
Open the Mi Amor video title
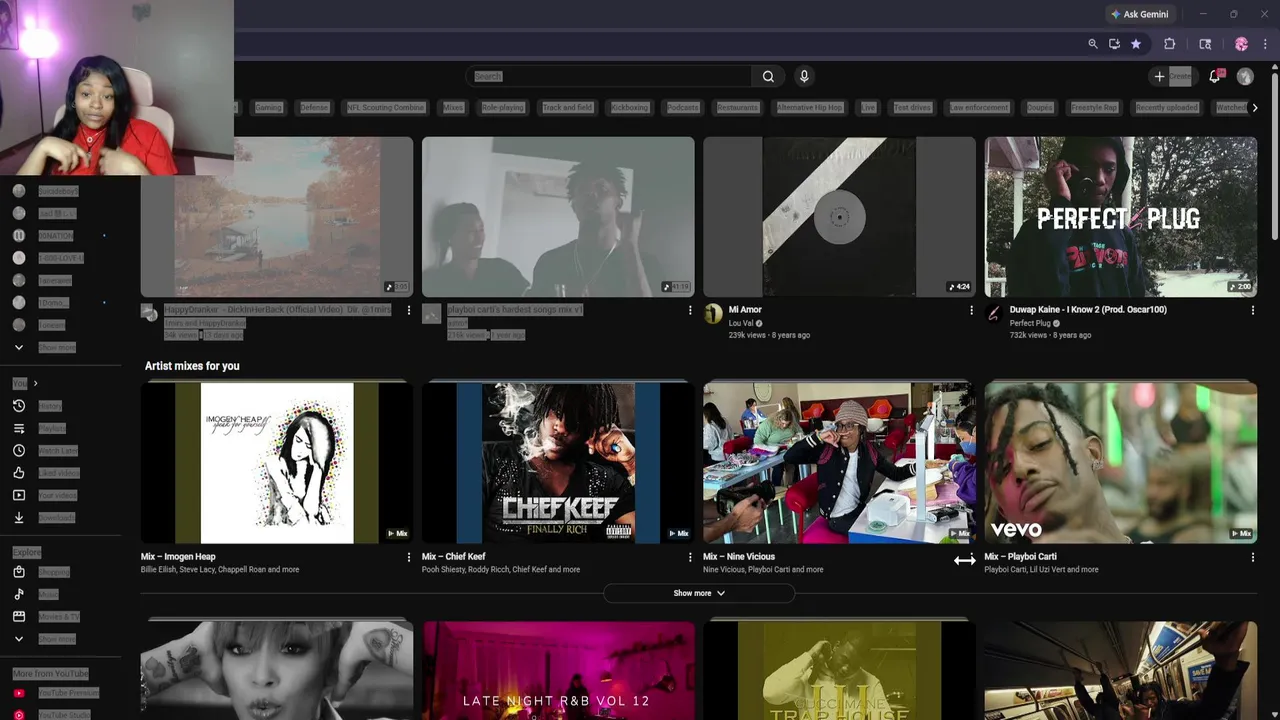pyautogui.click(x=745, y=310)
